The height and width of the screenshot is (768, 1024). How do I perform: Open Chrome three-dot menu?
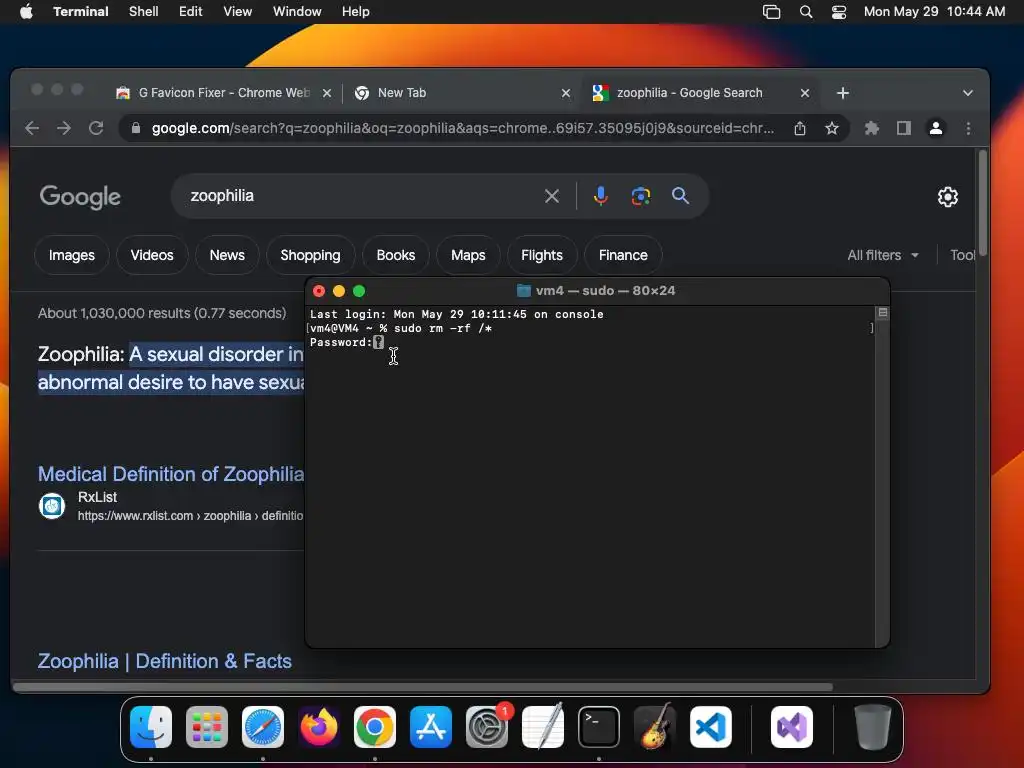[968, 128]
